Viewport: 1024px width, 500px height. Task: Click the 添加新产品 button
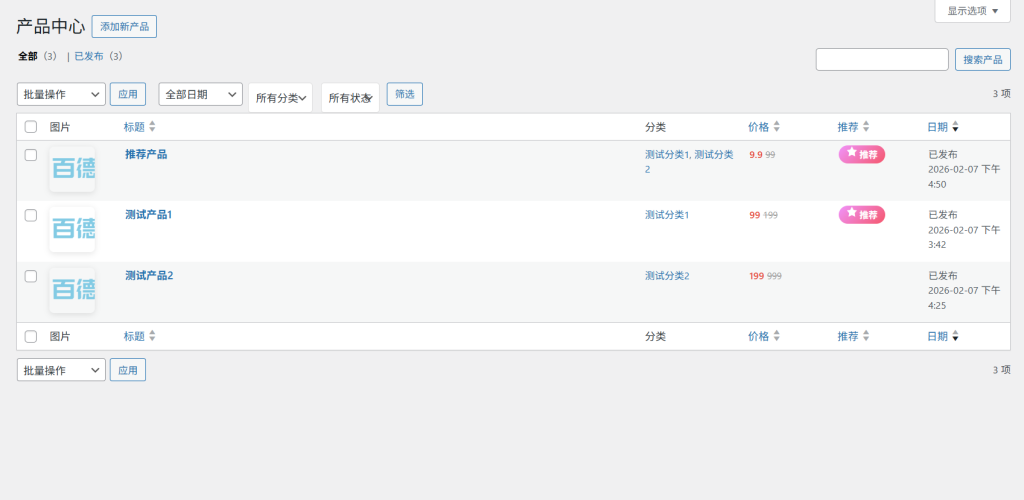[124, 27]
